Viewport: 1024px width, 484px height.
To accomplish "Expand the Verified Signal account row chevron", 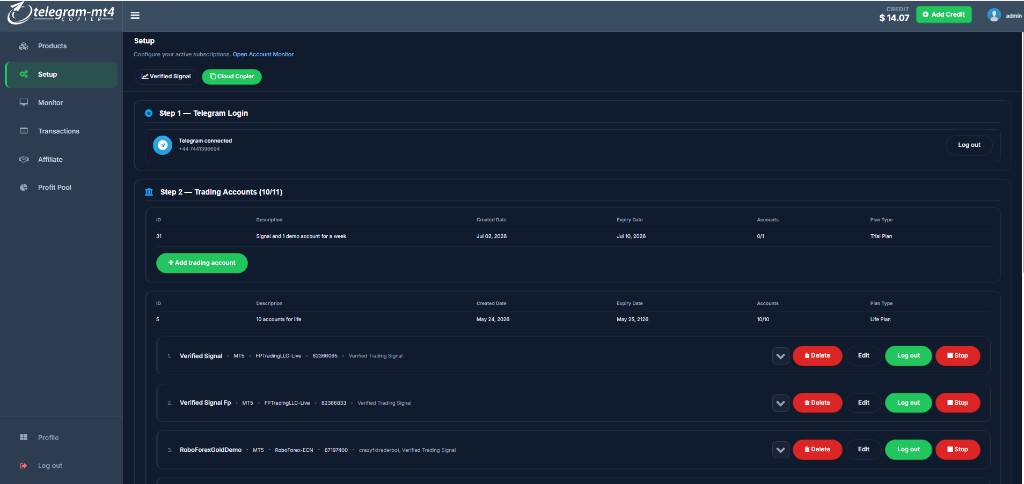I will tap(780, 356).
